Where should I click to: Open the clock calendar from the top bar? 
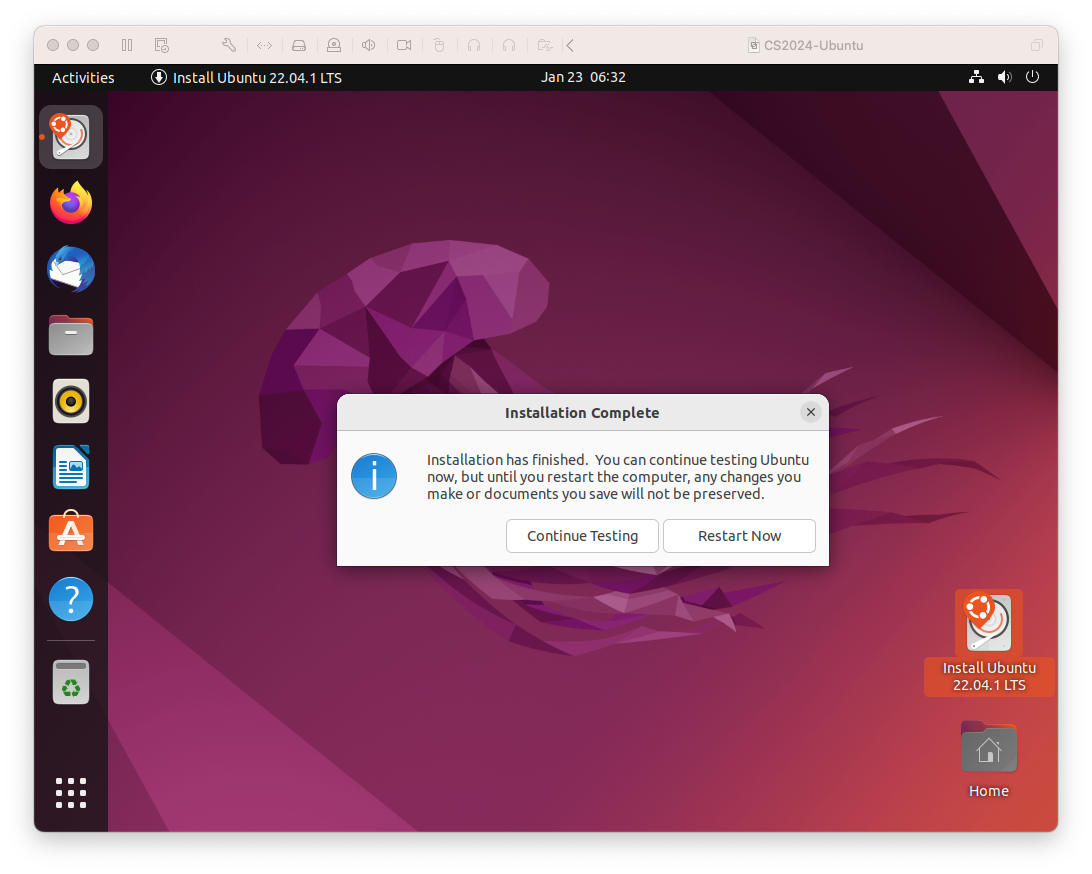[x=583, y=77]
